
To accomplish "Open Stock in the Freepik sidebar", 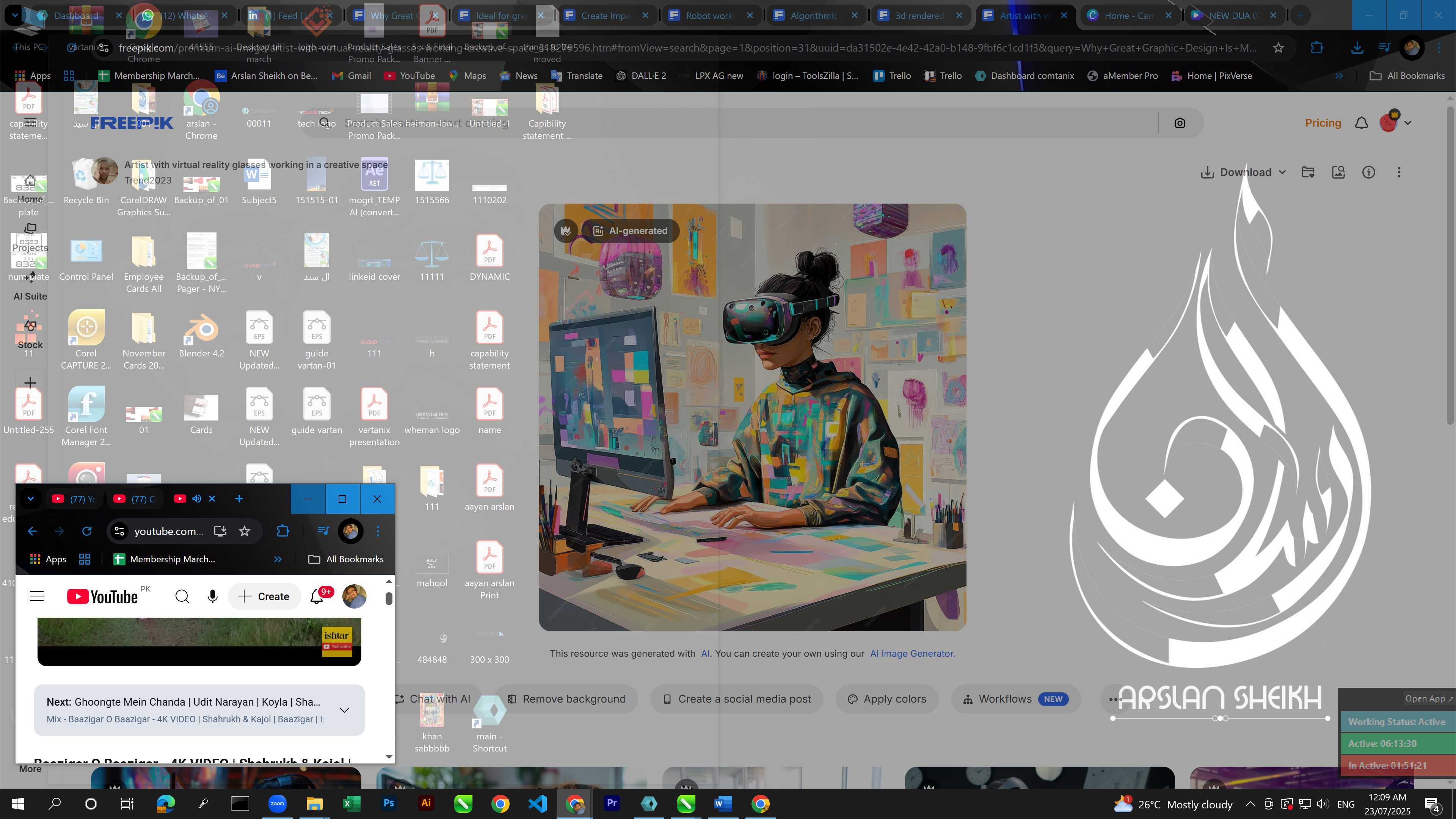I will [30, 334].
